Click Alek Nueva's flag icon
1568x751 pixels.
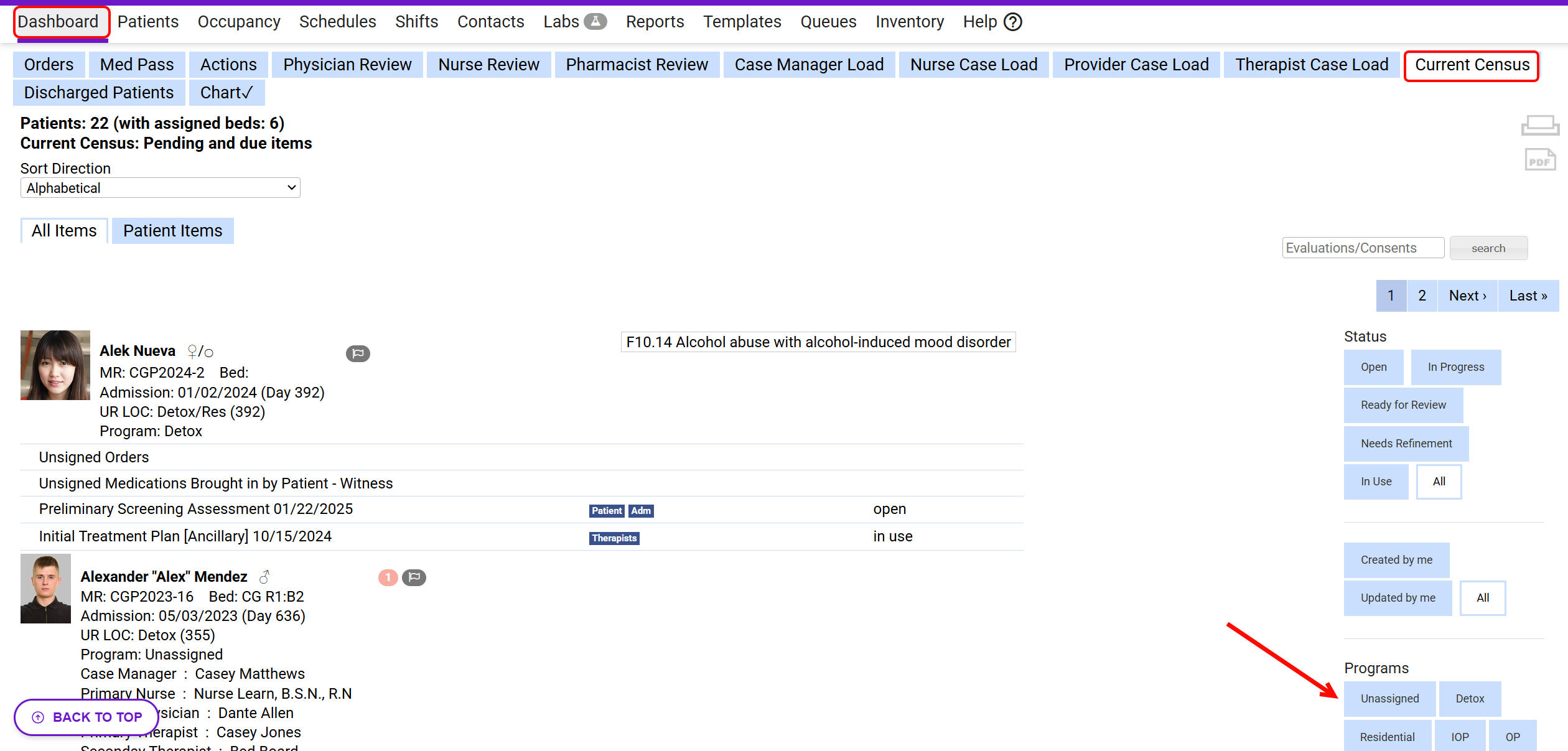point(358,353)
